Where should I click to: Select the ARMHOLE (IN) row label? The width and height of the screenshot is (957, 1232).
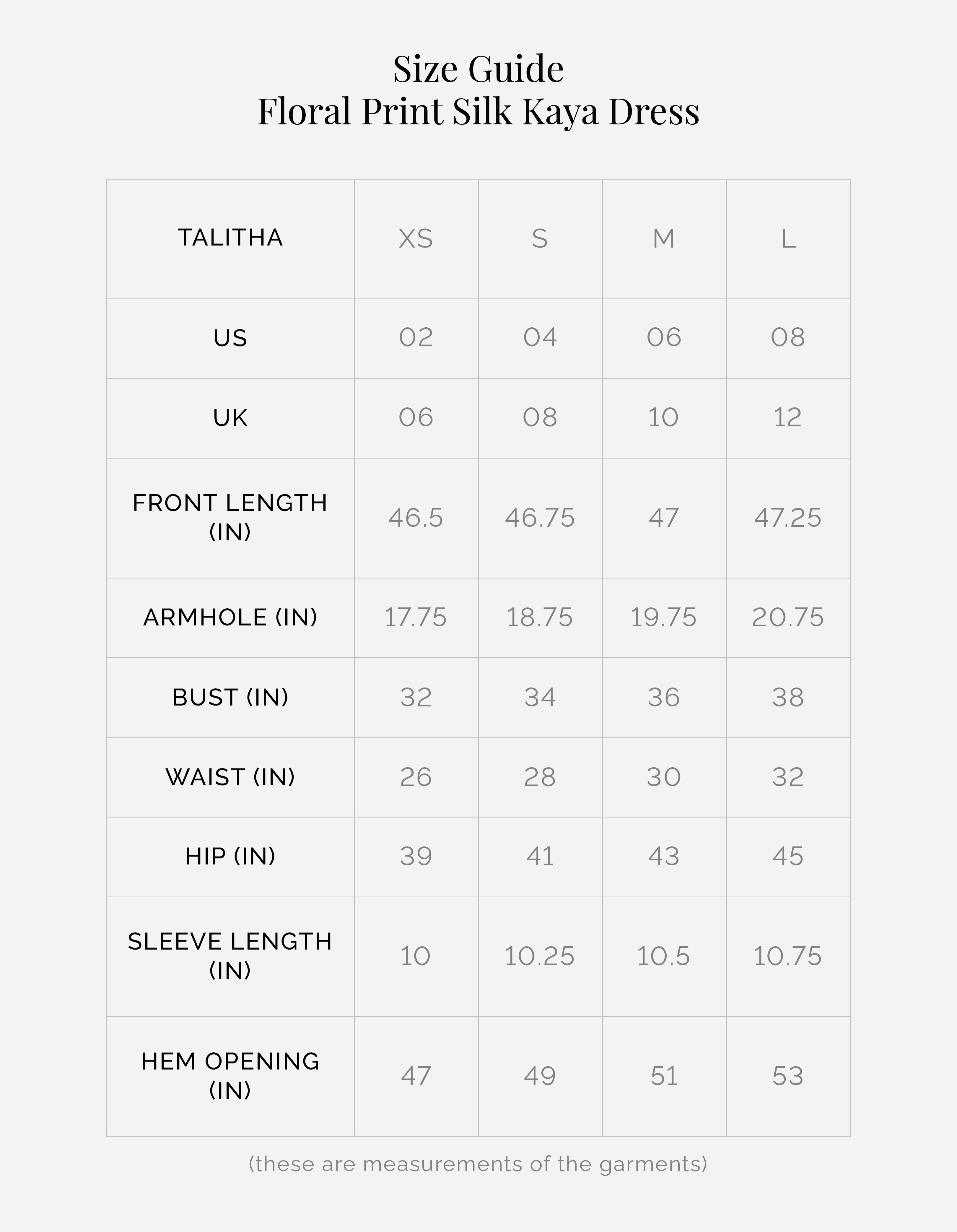(x=230, y=617)
